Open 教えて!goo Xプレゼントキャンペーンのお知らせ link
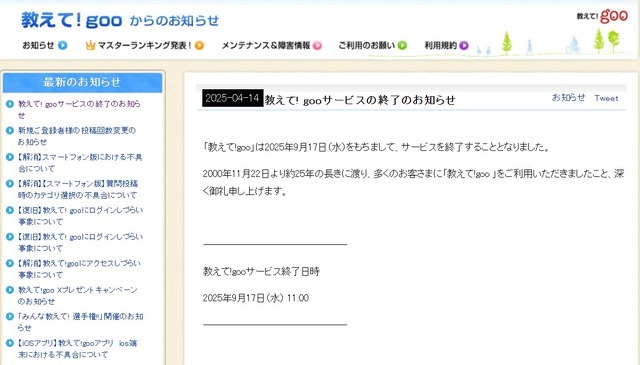The height and width of the screenshot is (365, 640). tap(78, 295)
